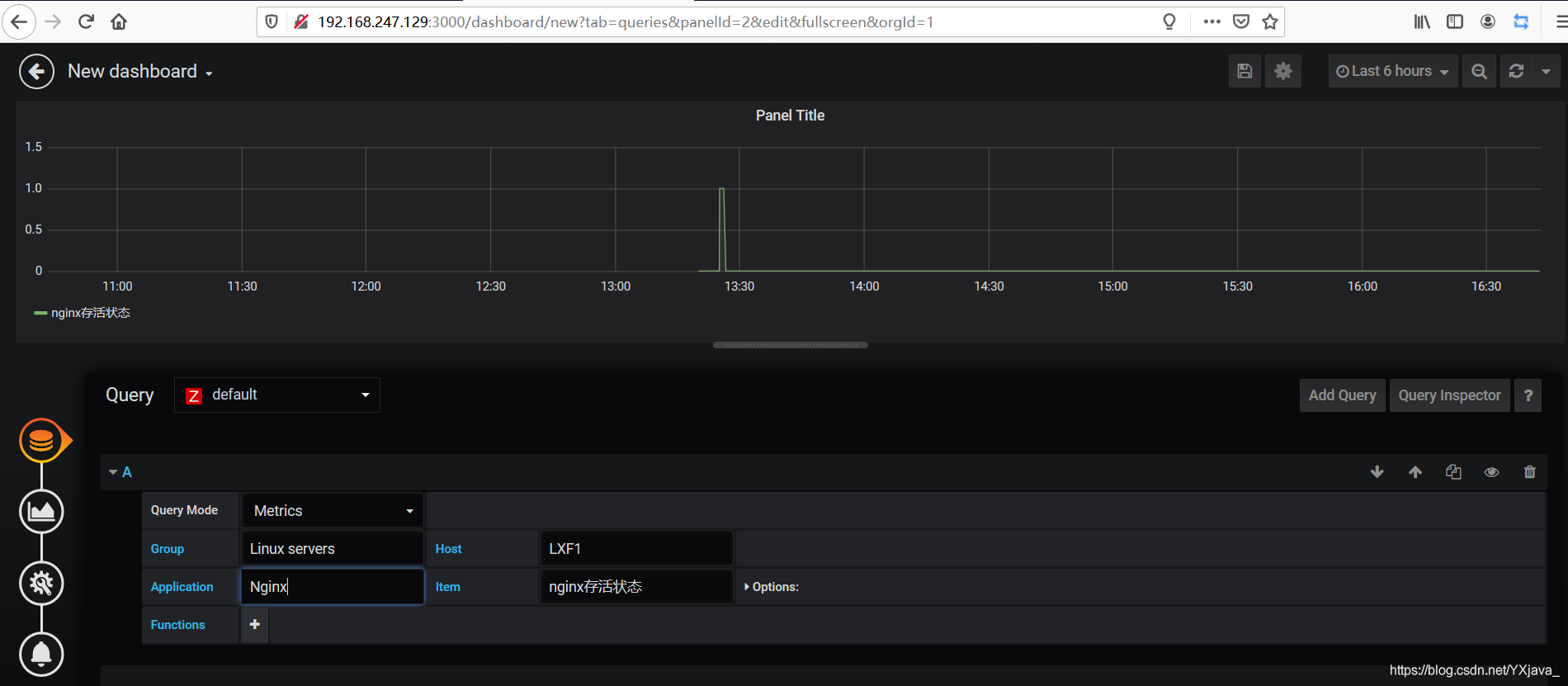
Task: Click the browser back button
Action: click(x=19, y=21)
